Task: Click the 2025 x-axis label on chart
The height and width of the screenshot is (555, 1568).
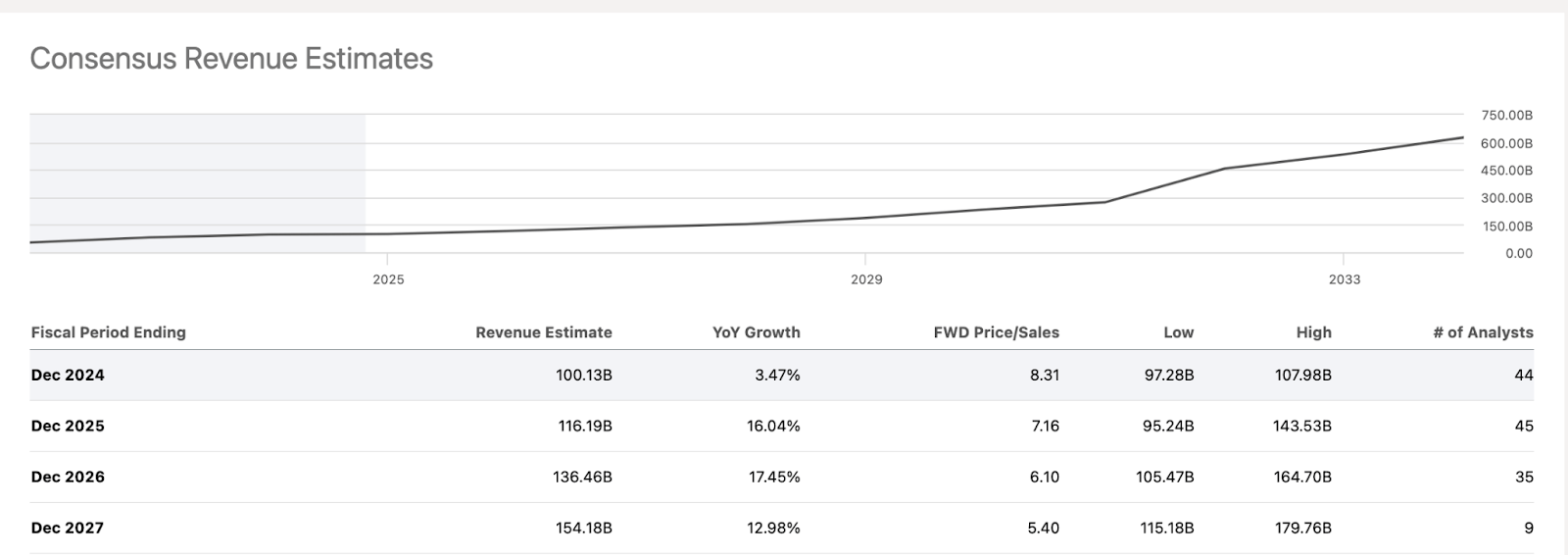Action: click(388, 279)
